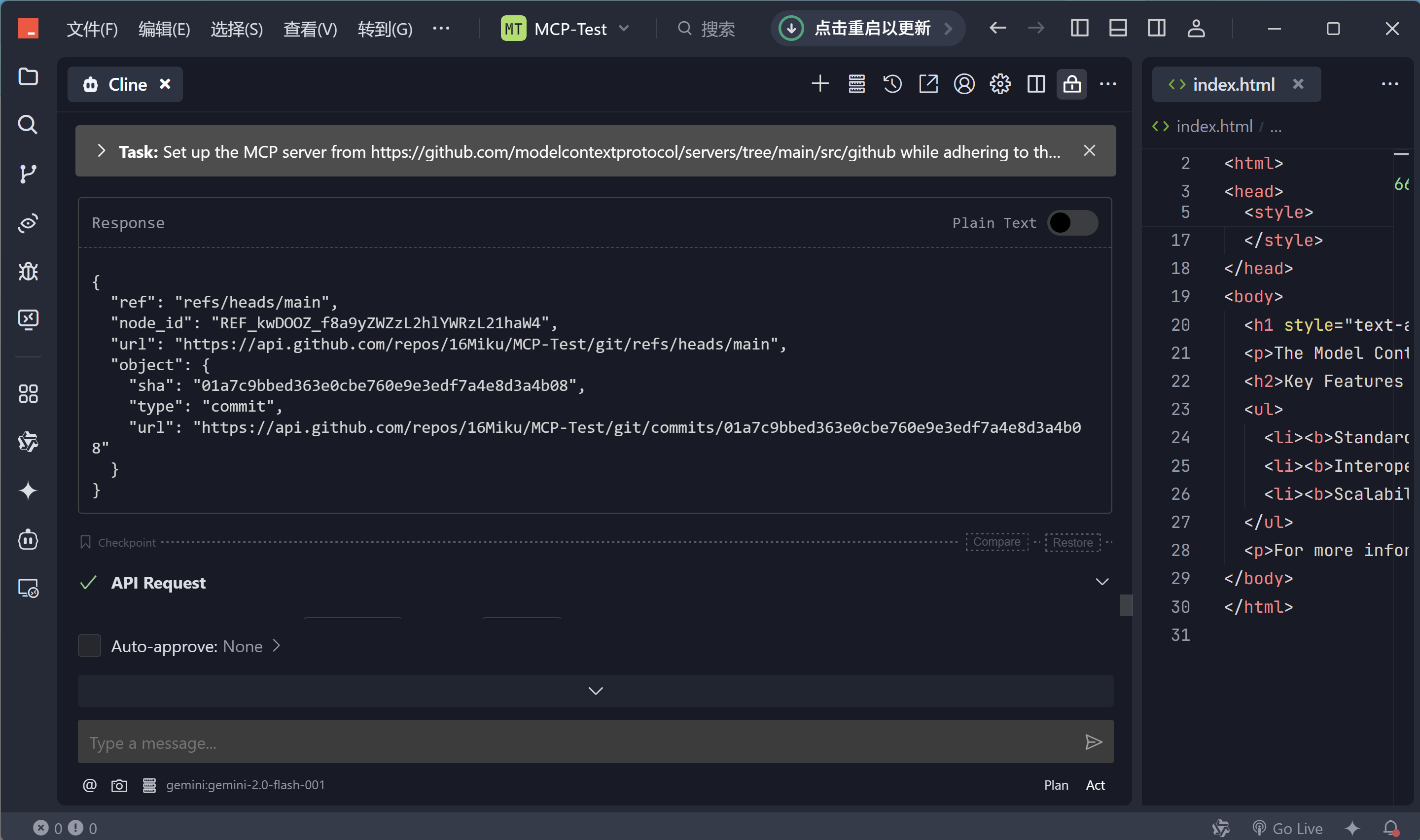
Task: Click the Cline account profile icon
Action: pos(964,84)
